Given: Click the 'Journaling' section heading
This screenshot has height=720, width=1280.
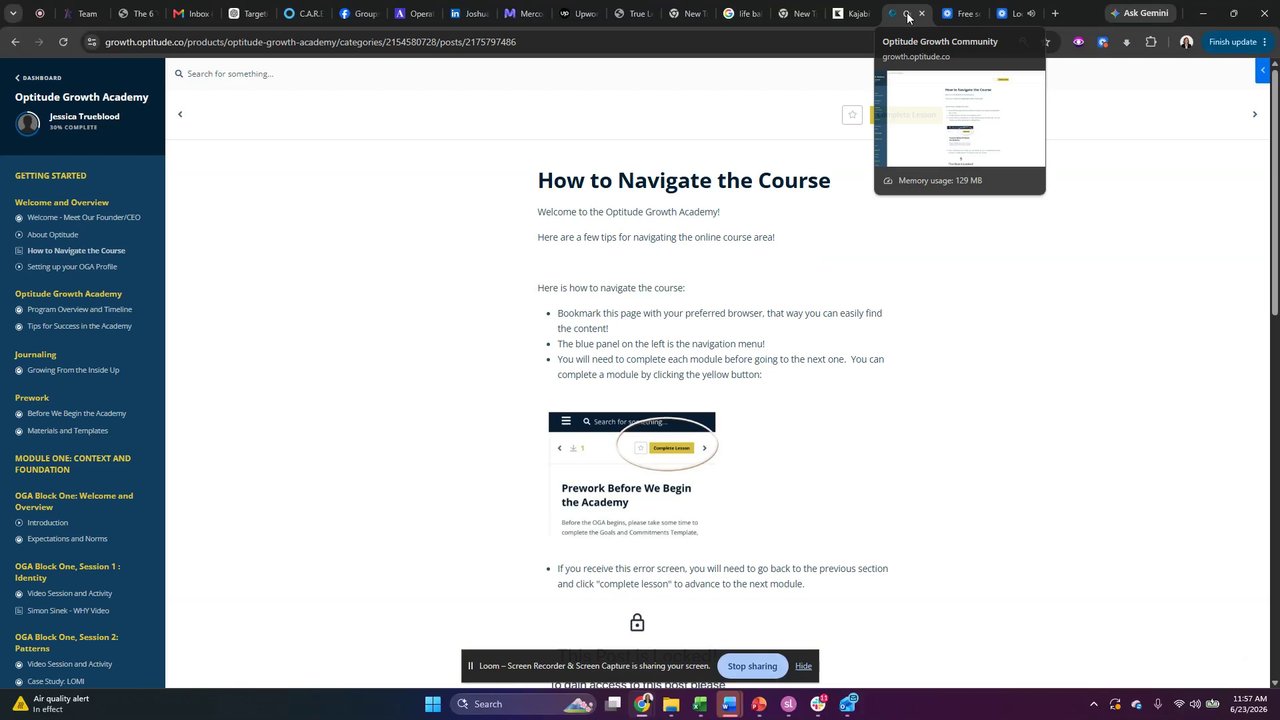Looking at the screenshot, I should click(36, 355).
